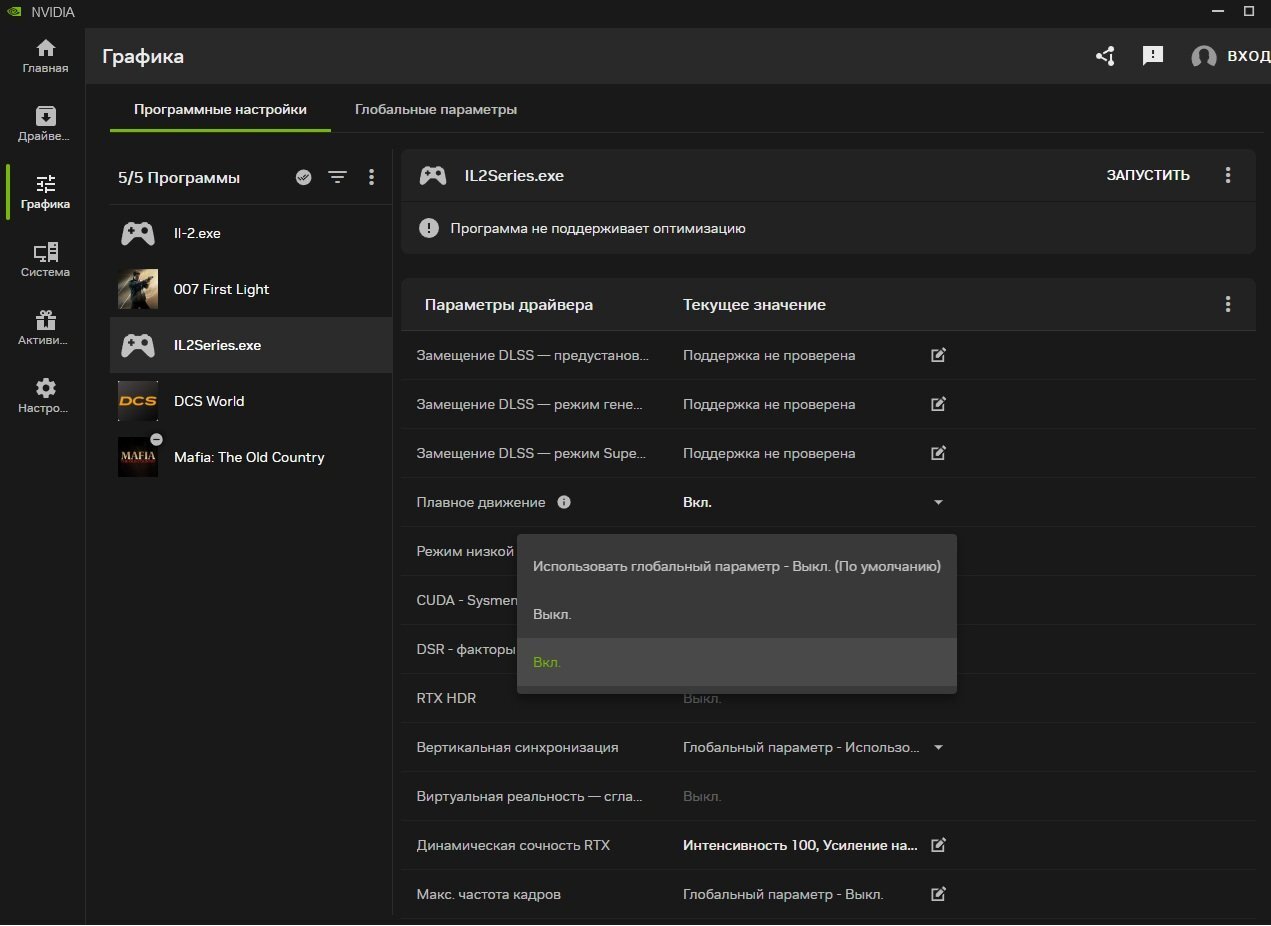Edit Замещение DLSS — режим гене... setting
The height and width of the screenshot is (926, 1271).
point(938,404)
